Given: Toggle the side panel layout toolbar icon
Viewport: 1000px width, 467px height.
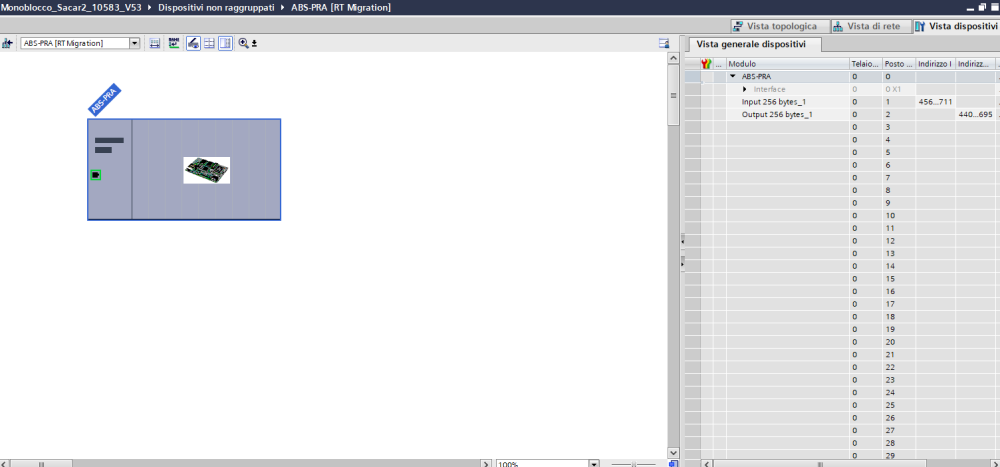Looking at the screenshot, I should tap(225, 43).
